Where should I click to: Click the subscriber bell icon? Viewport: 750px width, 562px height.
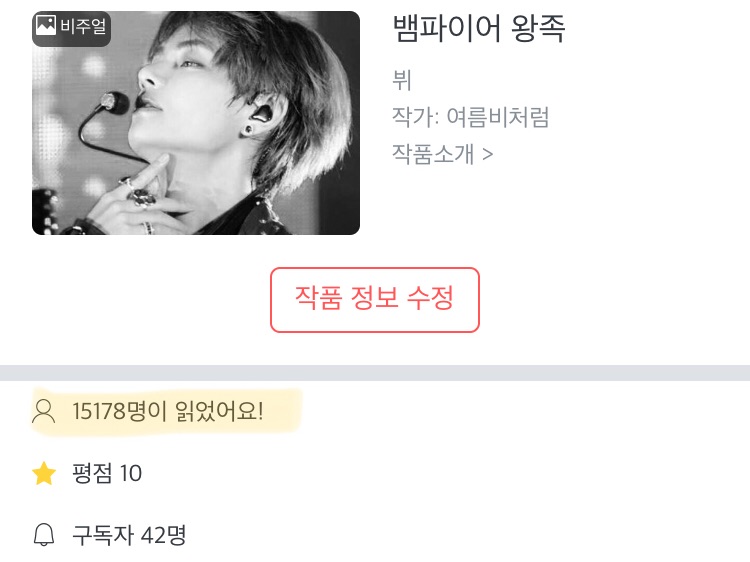click(44, 535)
